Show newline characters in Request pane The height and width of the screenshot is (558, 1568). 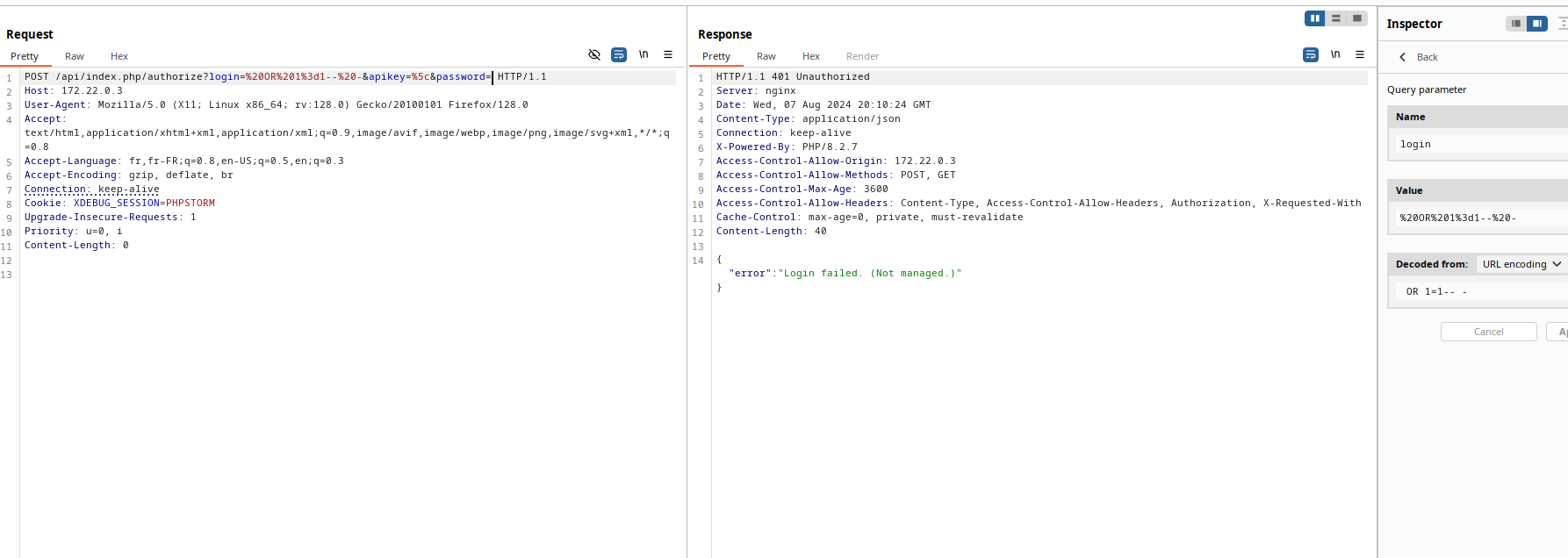[644, 54]
